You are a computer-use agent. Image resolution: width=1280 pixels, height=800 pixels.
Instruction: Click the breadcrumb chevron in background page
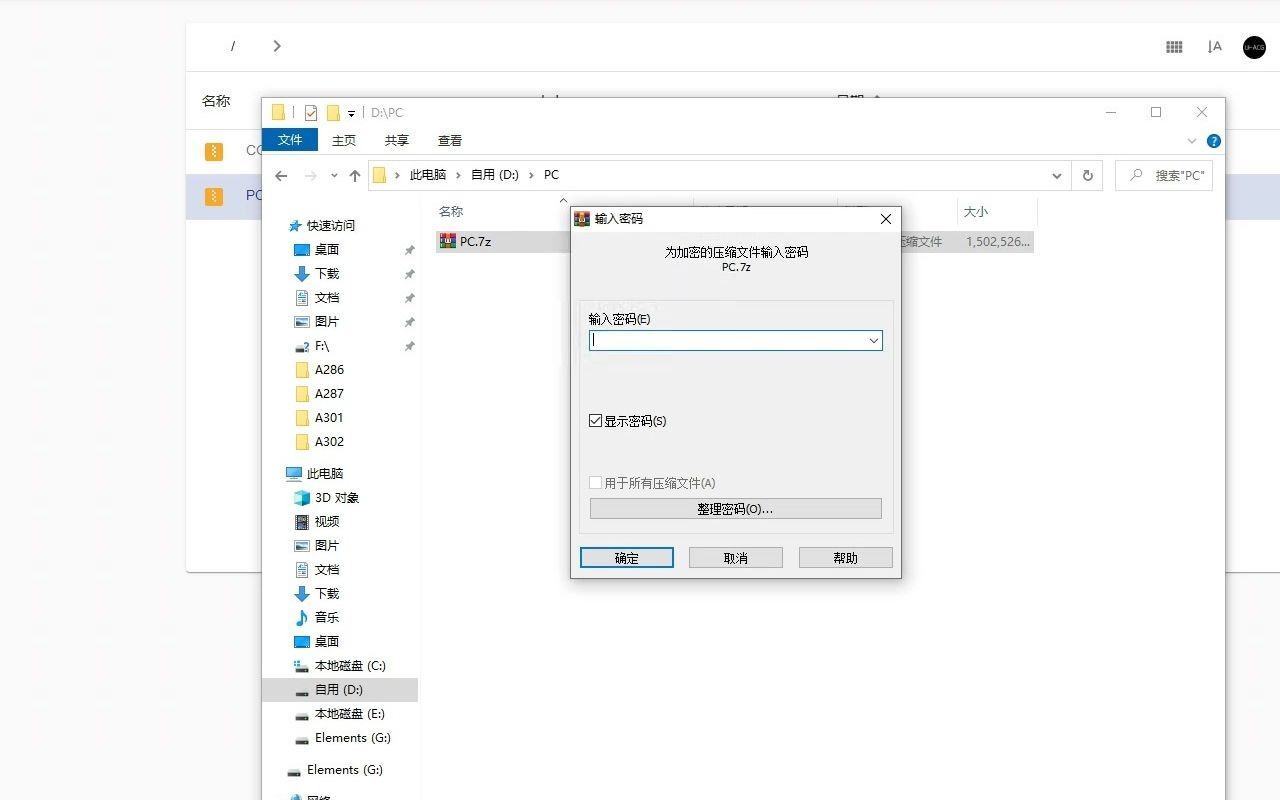[x=277, y=46]
